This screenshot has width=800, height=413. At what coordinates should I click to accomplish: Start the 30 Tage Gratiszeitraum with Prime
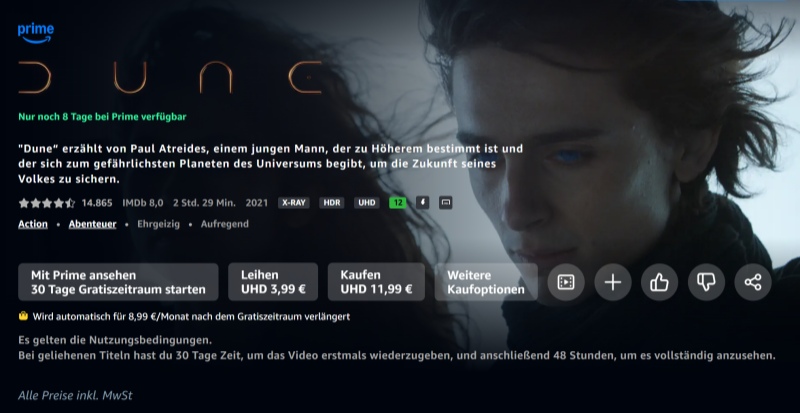coord(118,282)
